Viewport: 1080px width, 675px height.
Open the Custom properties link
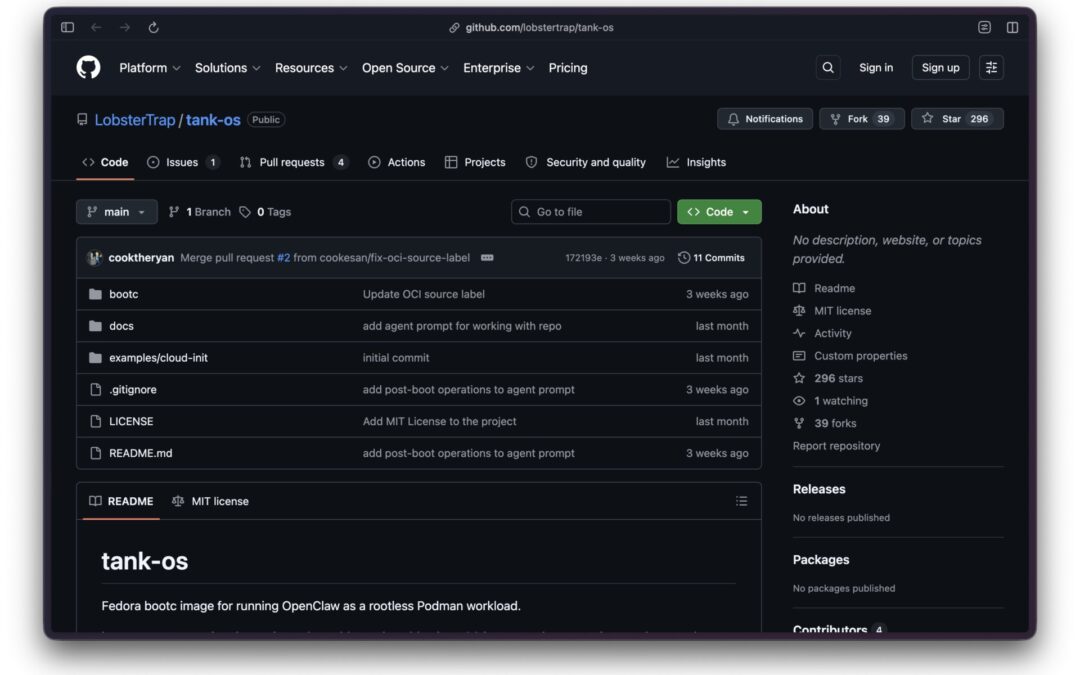click(x=860, y=356)
